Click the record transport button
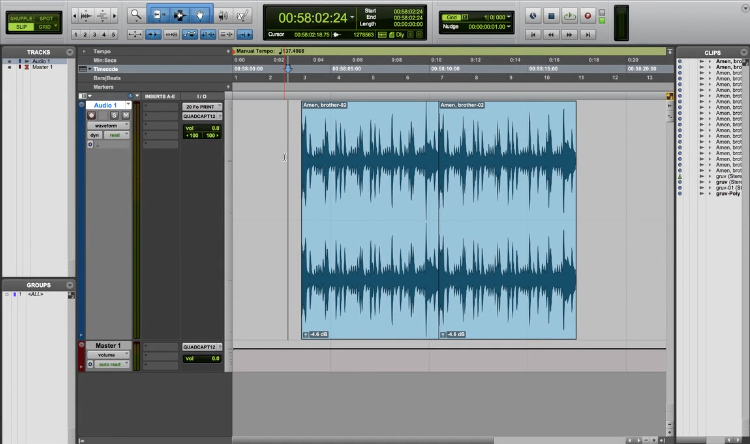Viewport: 750px width, 444px height. click(x=587, y=16)
